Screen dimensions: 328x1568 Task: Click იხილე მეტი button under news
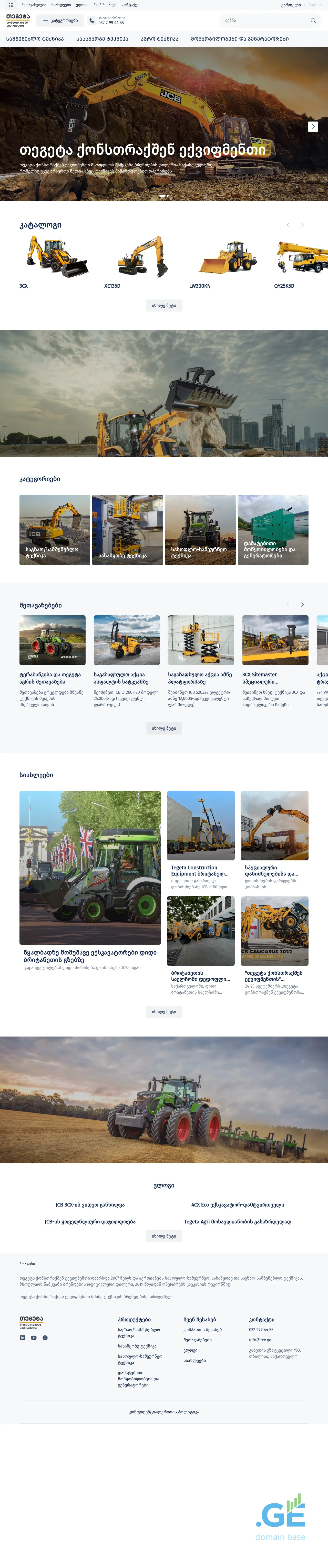click(x=164, y=1012)
